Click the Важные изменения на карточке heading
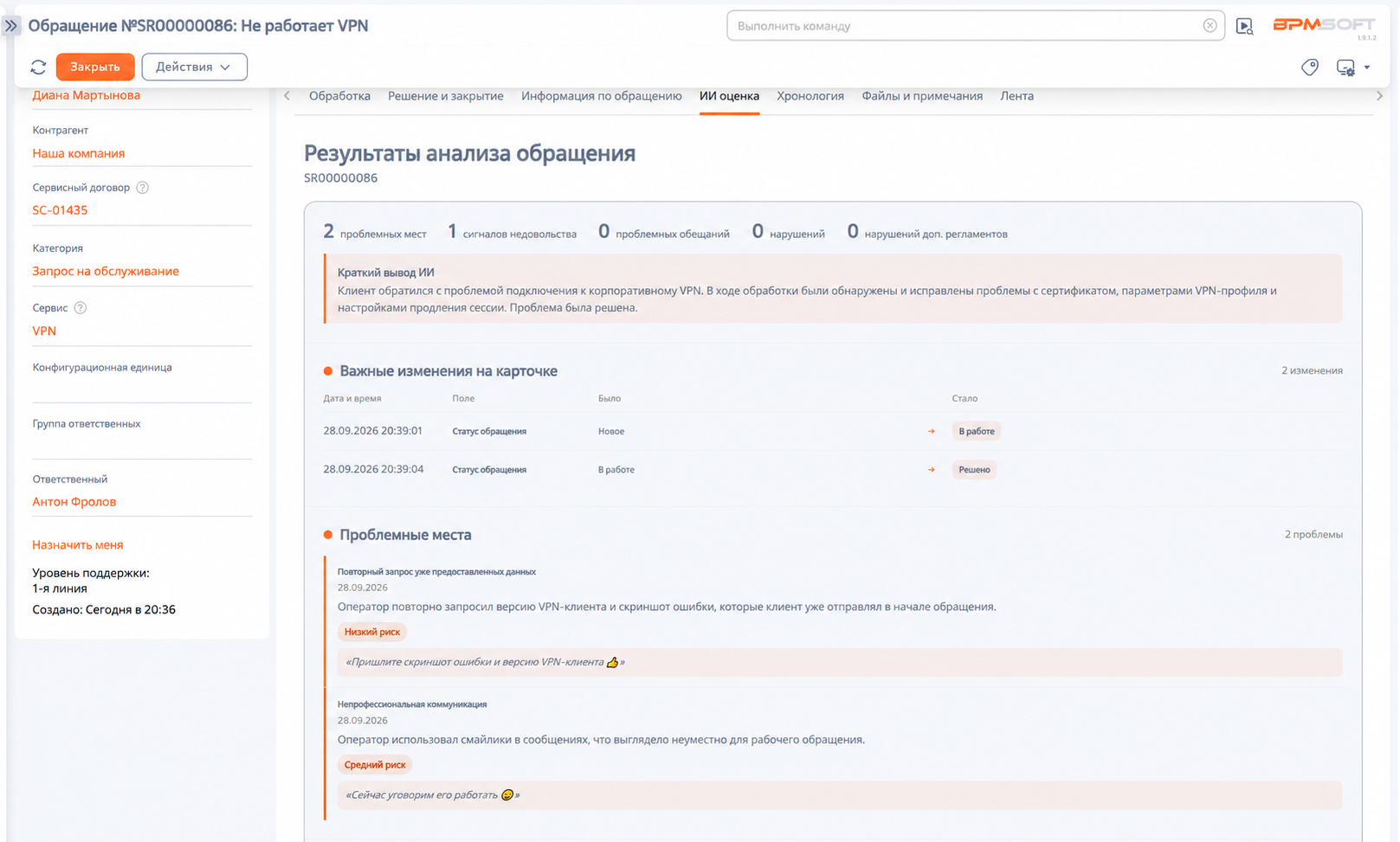Image resolution: width=1400 pixels, height=842 pixels. pos(448,371)
